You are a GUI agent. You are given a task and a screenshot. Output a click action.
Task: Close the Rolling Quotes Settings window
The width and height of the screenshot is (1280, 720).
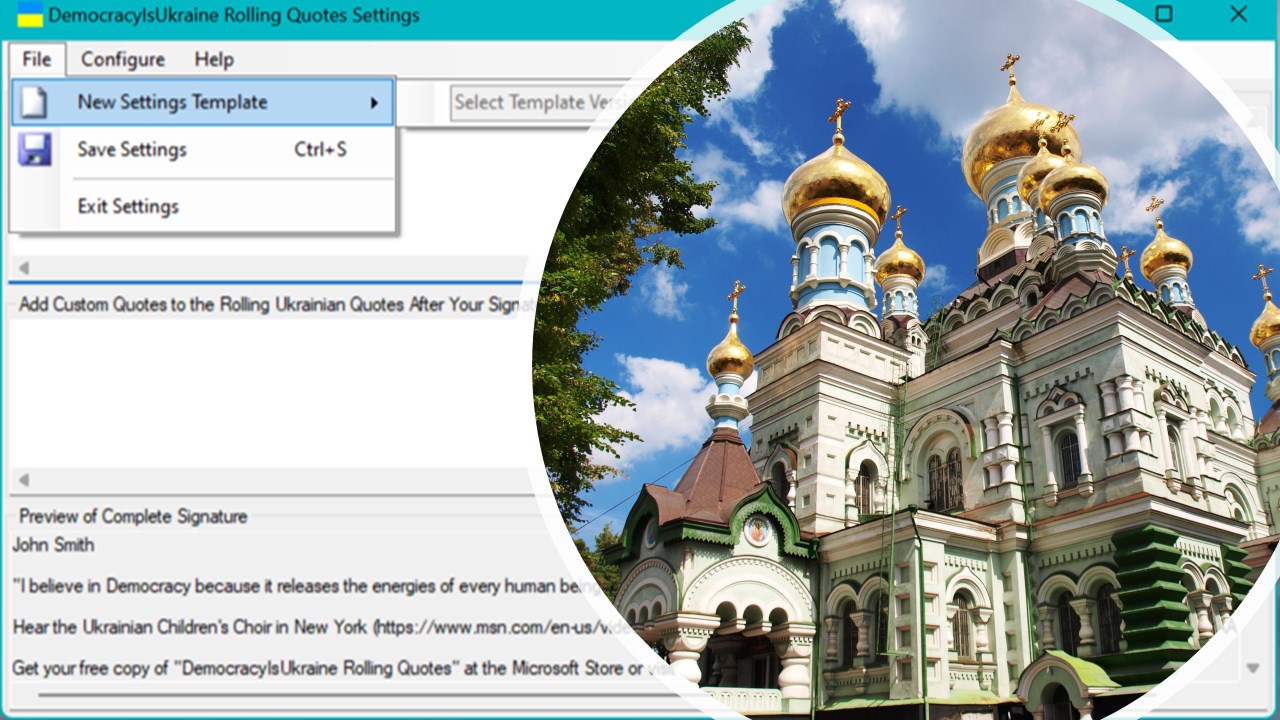click(1239, 14)
